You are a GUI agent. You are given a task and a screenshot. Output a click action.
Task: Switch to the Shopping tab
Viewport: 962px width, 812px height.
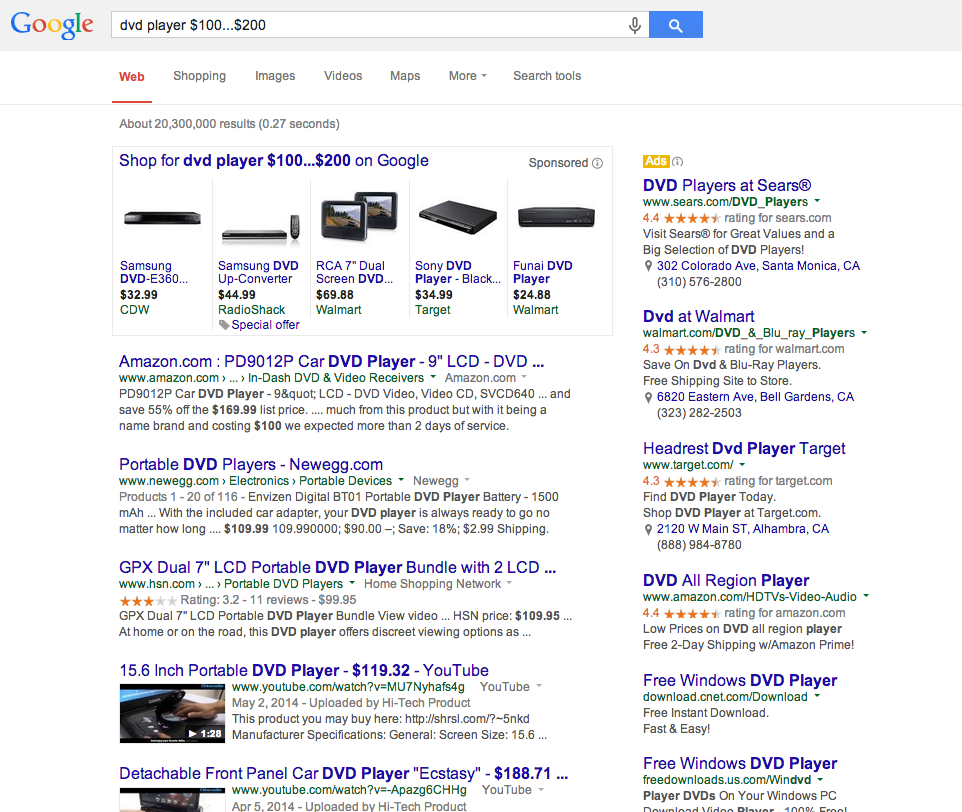199,76
